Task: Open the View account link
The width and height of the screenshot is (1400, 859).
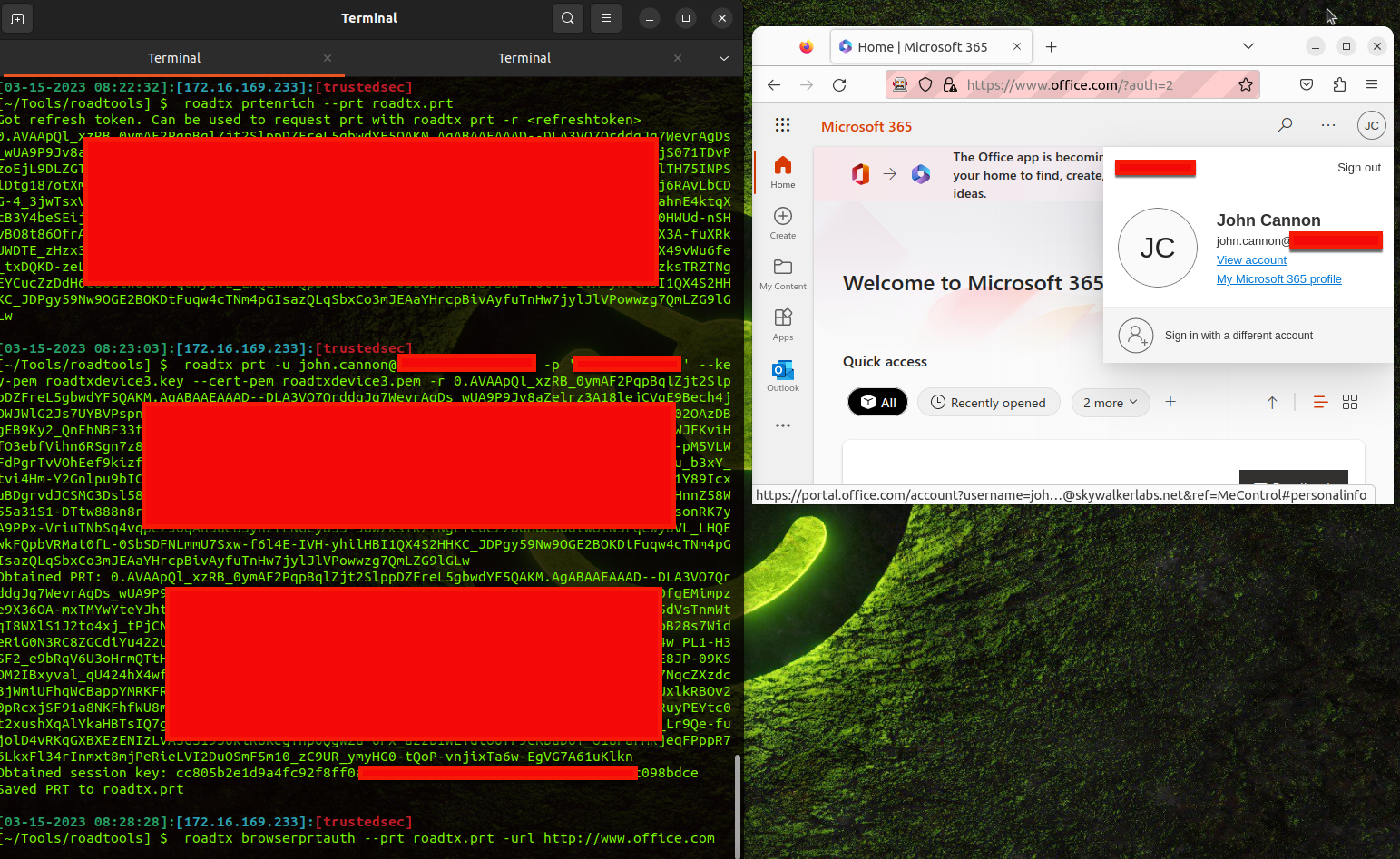Action: click(x=1251, y=259)
